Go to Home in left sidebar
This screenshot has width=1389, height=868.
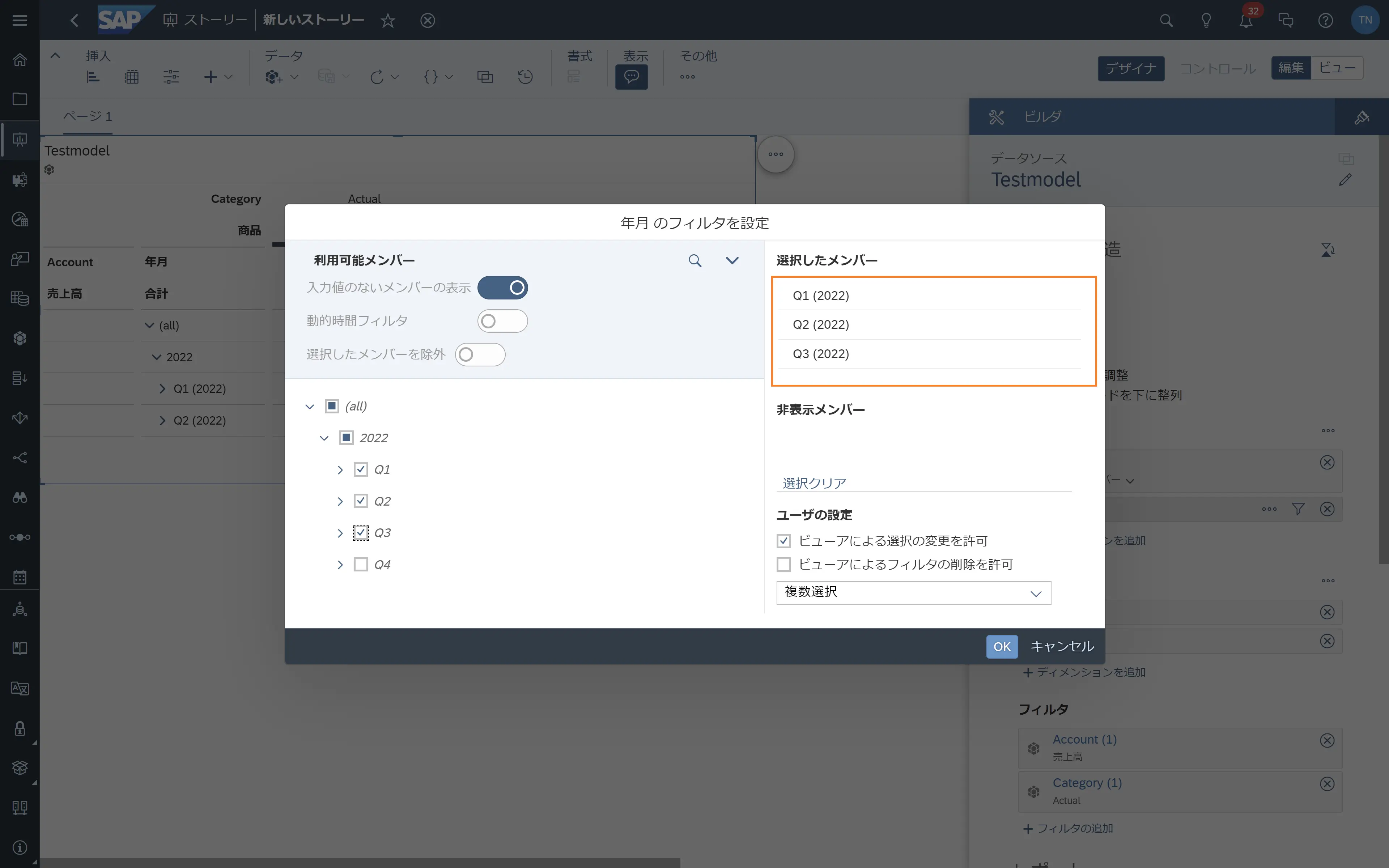pos(20,60)
